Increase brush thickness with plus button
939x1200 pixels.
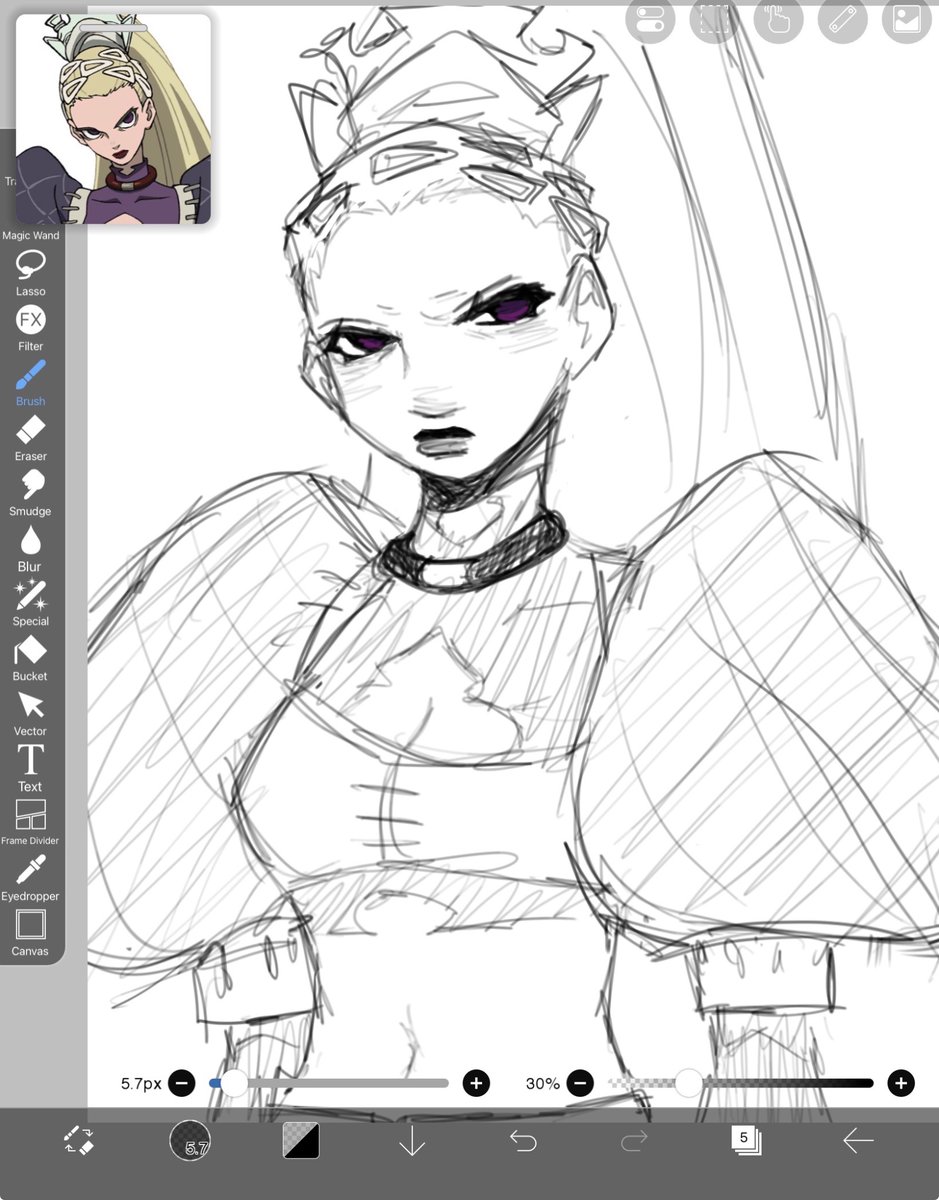pos(476,1083)
